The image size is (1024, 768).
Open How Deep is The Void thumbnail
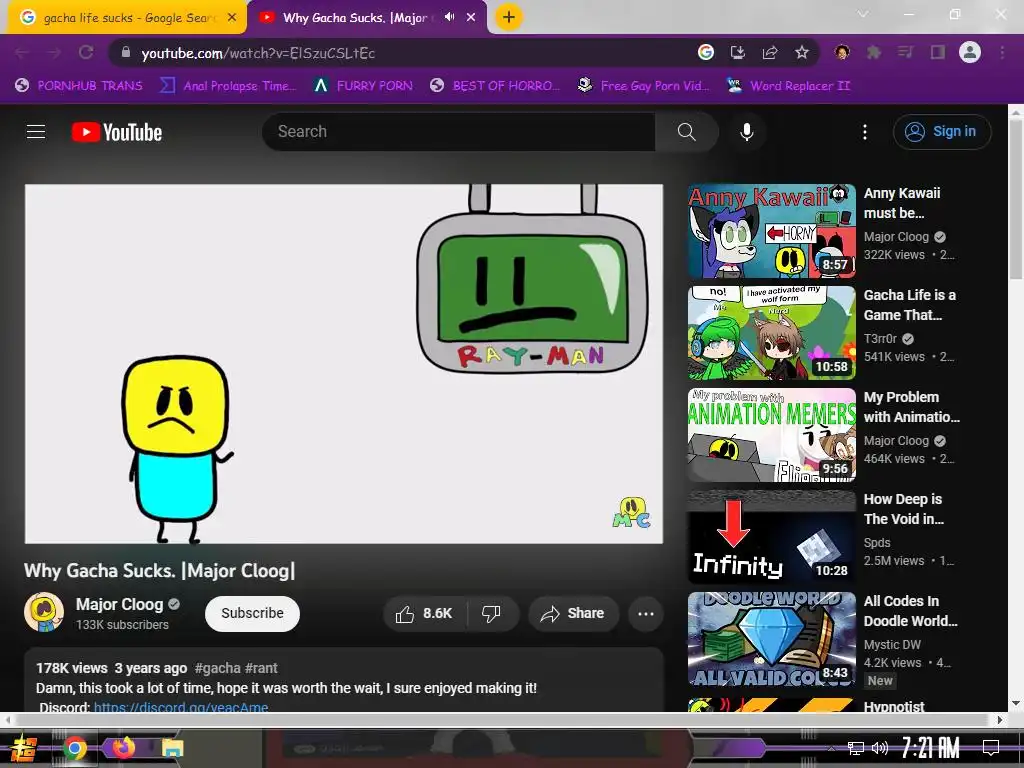(x=771, y=537)
